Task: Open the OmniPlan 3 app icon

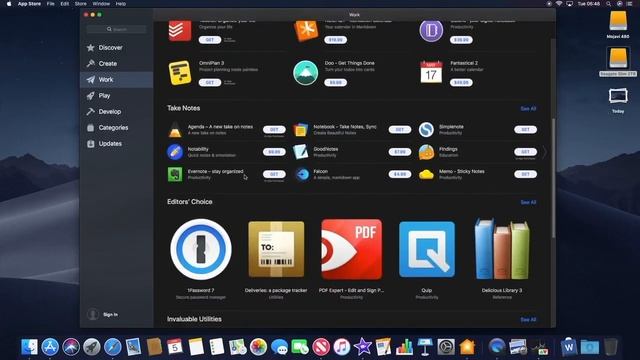Action: (180, 73)
